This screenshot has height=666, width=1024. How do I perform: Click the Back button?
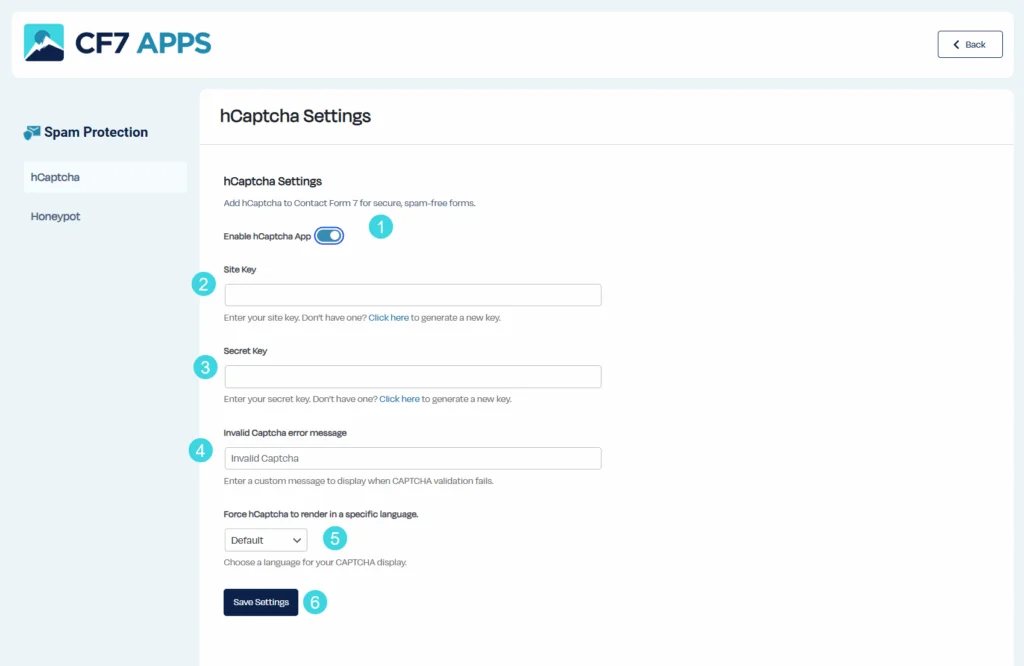click(x=970, y=44)
